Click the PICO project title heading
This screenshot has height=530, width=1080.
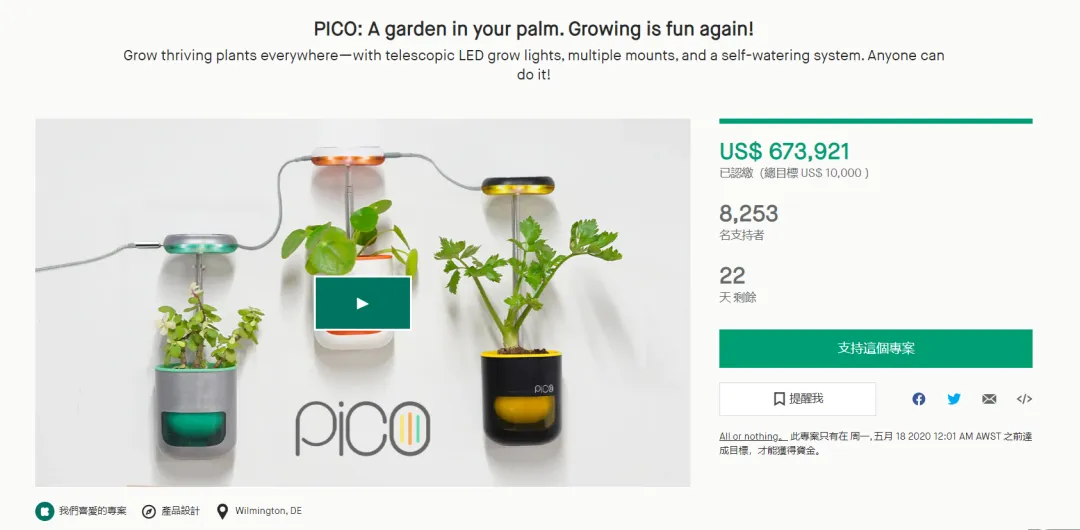coord(533,29)
